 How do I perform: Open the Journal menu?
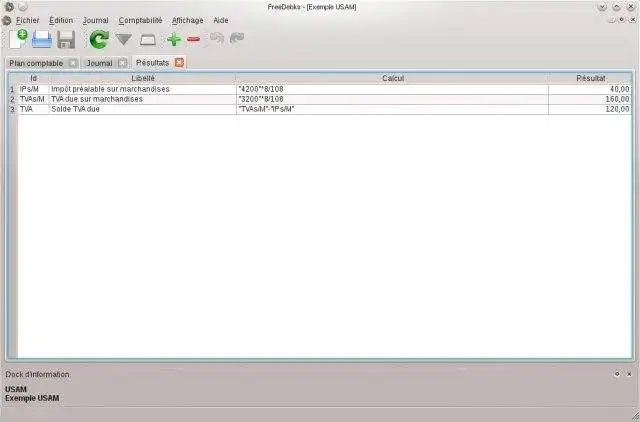(96, 20)
